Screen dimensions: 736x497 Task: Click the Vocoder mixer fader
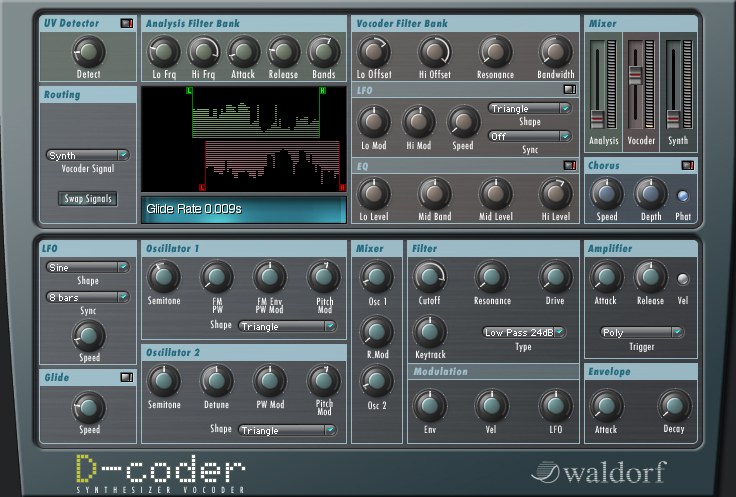pyautogui.click(x=633, y=76)
